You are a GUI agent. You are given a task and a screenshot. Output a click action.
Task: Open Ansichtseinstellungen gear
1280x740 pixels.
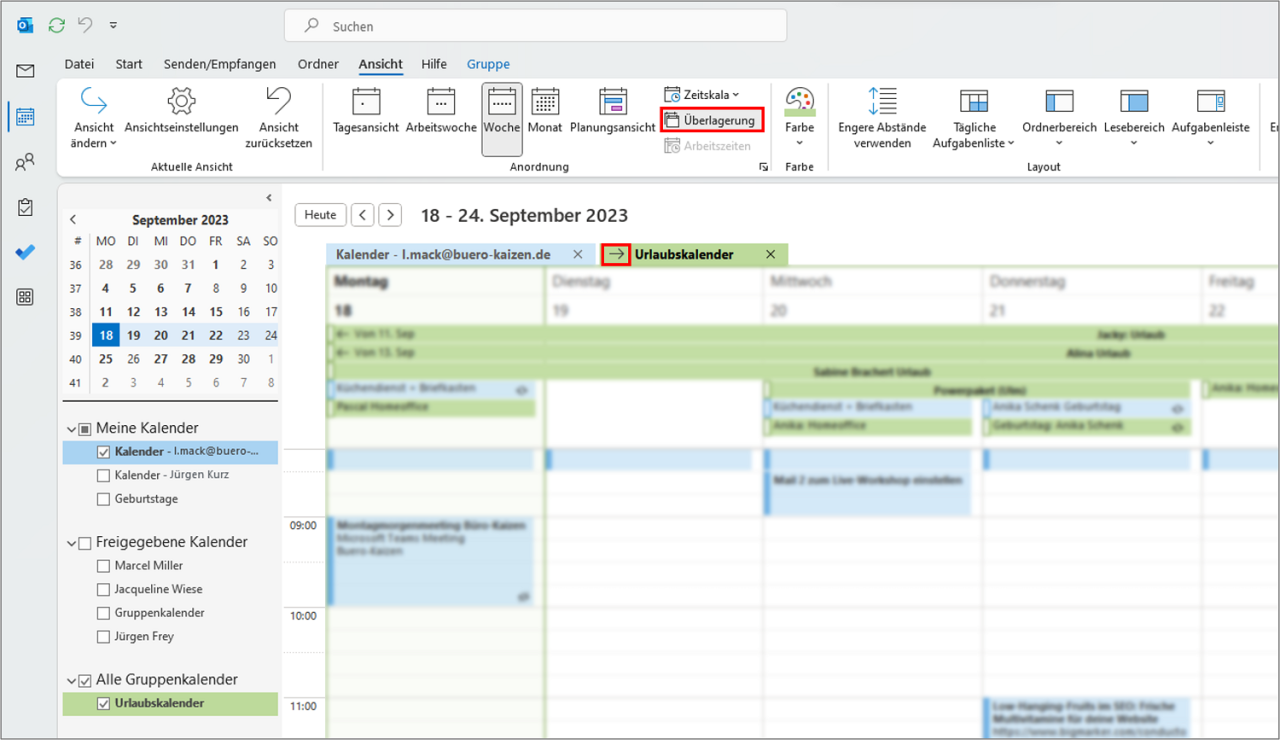[181, 111]
